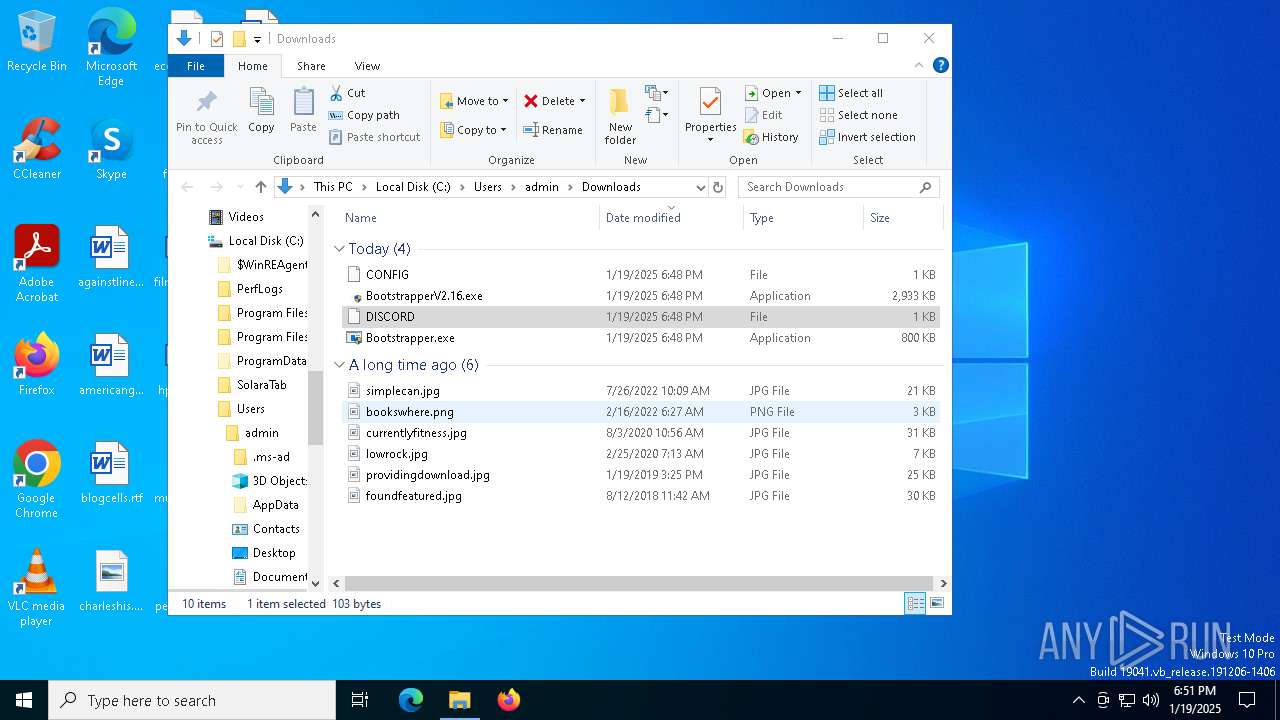The width and height of the screenshot is (1280, 720).
Task: Select the PerfLogs folder in tree
Action: (250, 289)
